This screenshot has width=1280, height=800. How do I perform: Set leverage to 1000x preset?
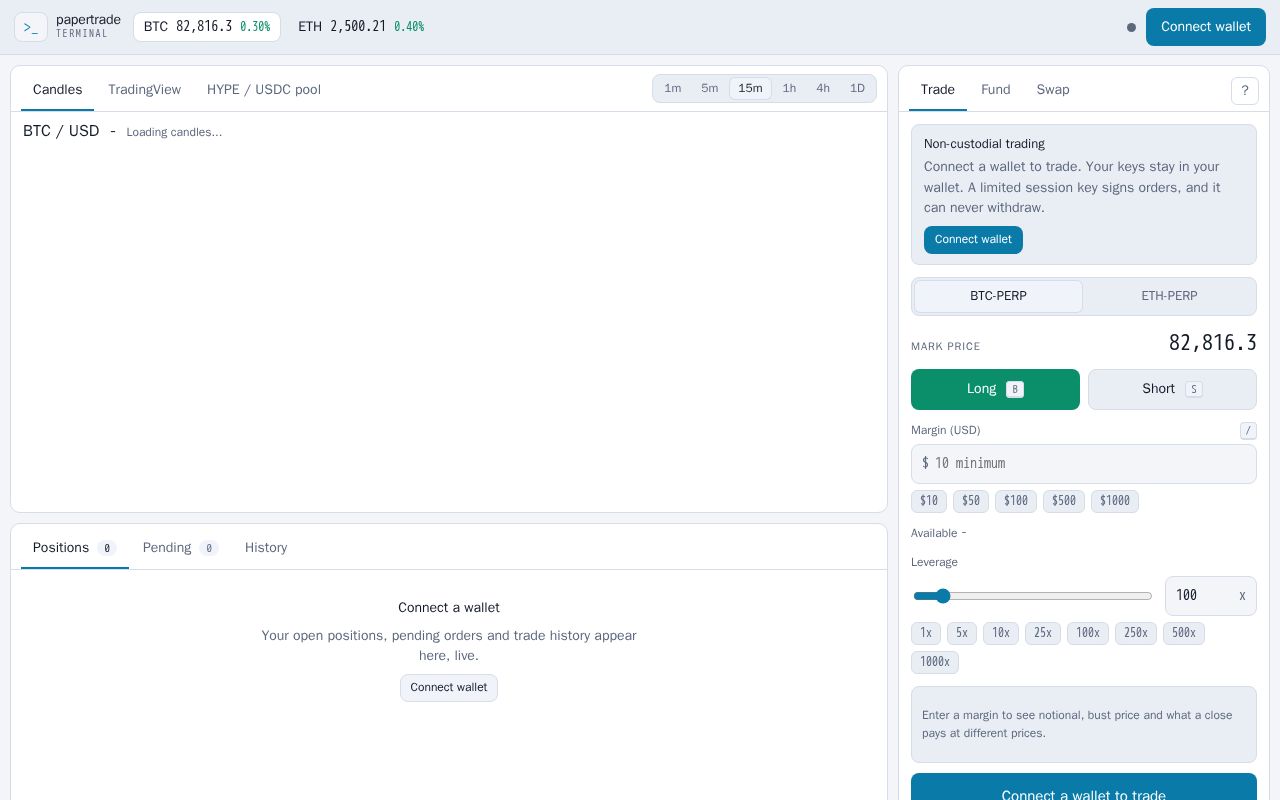[x=935, y=662]
